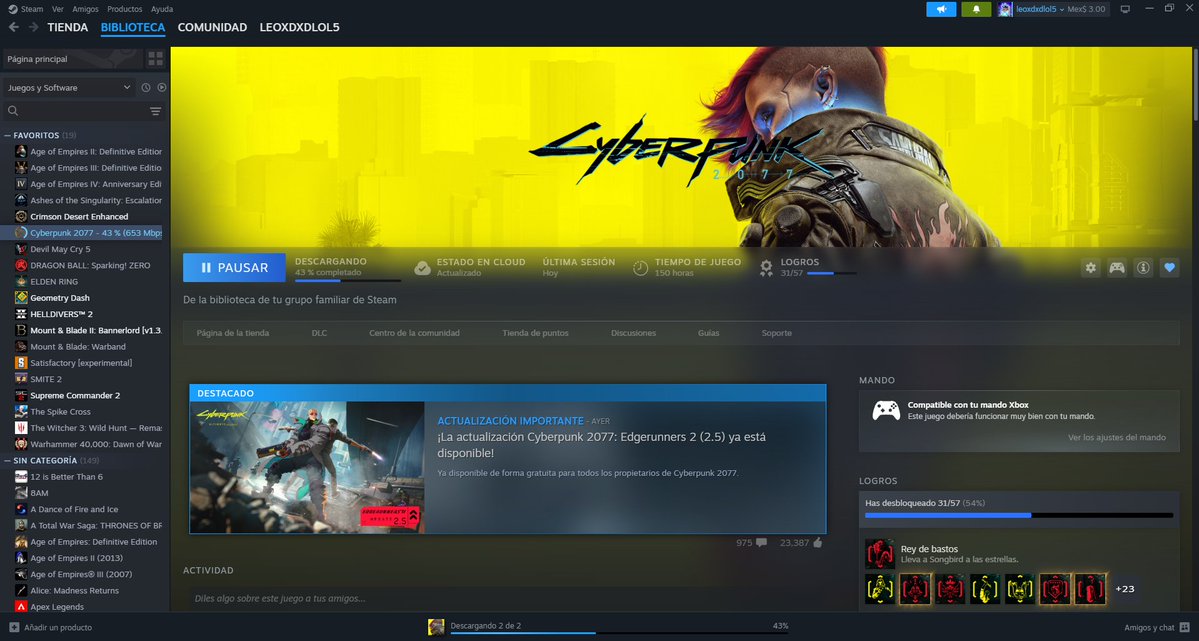
Task: Open Centro de la comunidad link
Action: point(414,333)
